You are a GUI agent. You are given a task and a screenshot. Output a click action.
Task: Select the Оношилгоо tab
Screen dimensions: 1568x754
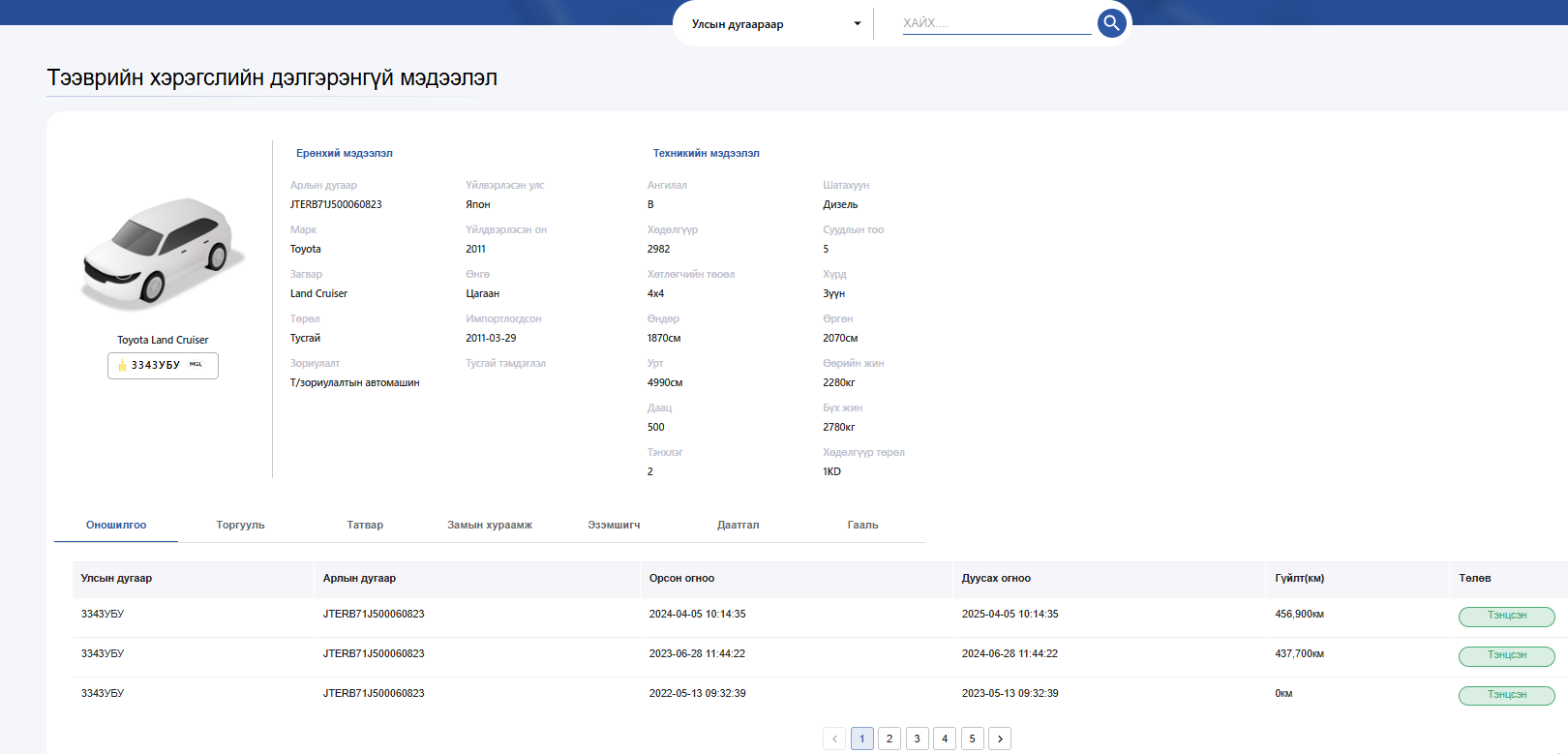coord(116,526)
